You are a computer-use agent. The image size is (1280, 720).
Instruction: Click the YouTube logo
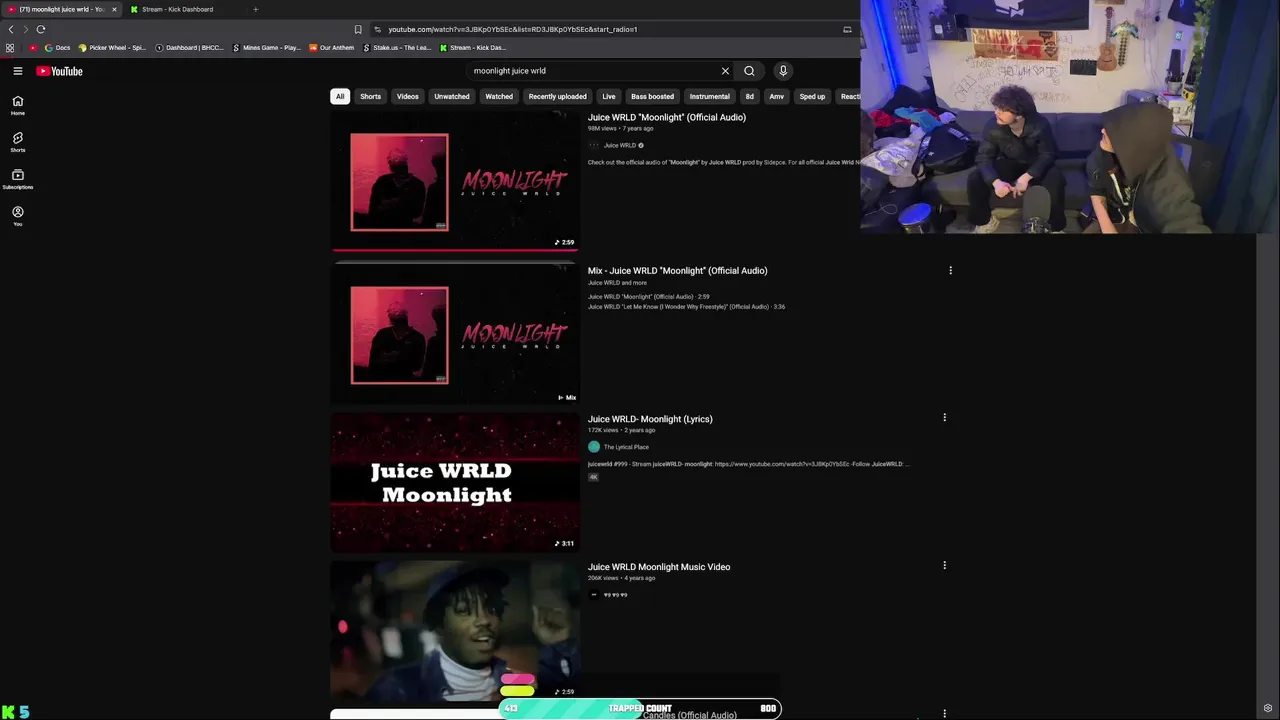tap(59, 71)
